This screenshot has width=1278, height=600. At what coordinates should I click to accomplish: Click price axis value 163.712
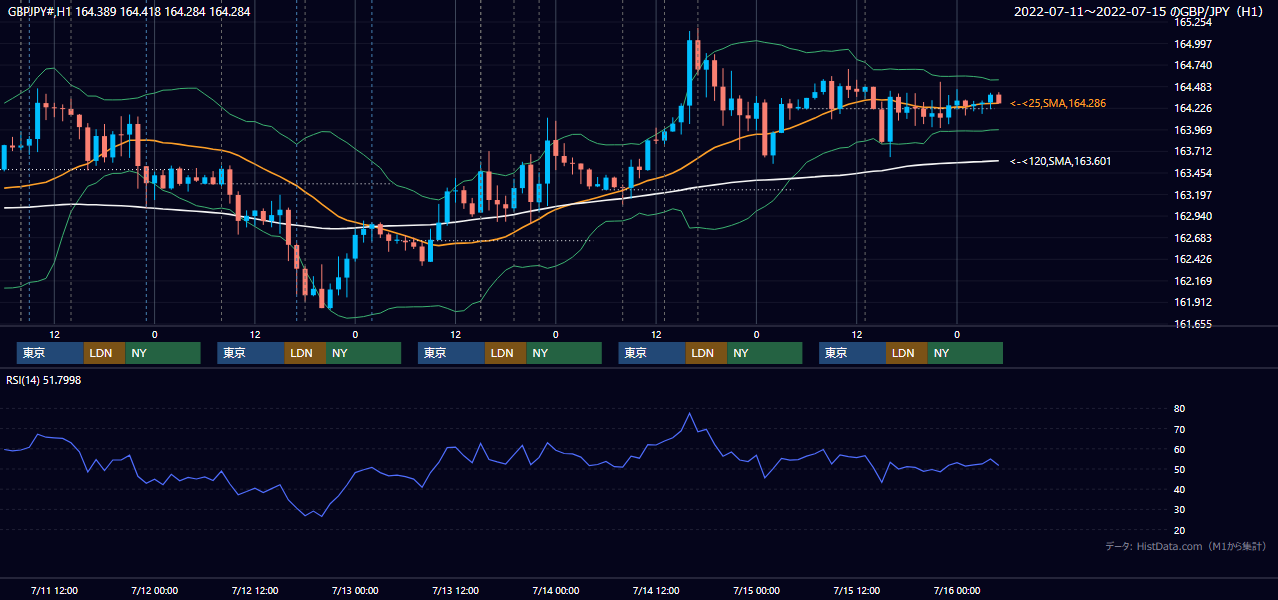click(1193, 152)
